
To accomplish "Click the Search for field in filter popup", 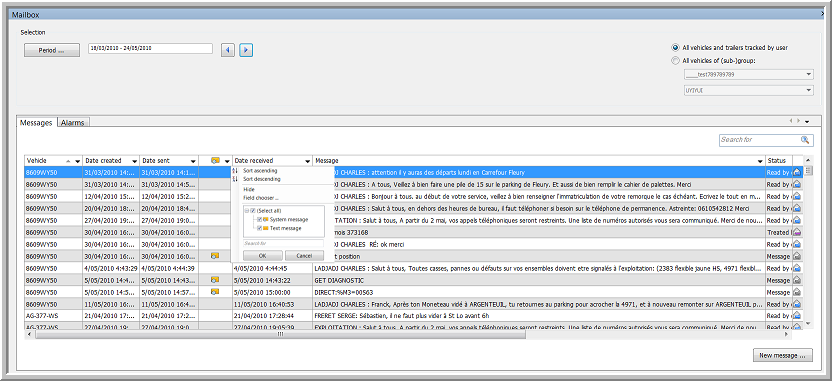I will tap(283, 244).
